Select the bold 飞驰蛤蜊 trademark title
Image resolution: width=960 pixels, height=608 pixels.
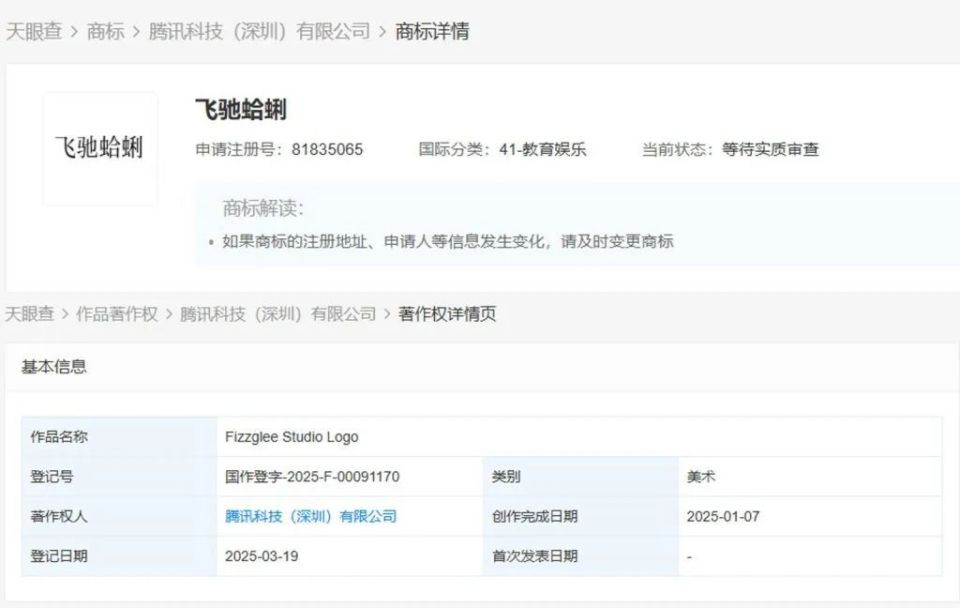pyautogui.click(x=241, y=110)
